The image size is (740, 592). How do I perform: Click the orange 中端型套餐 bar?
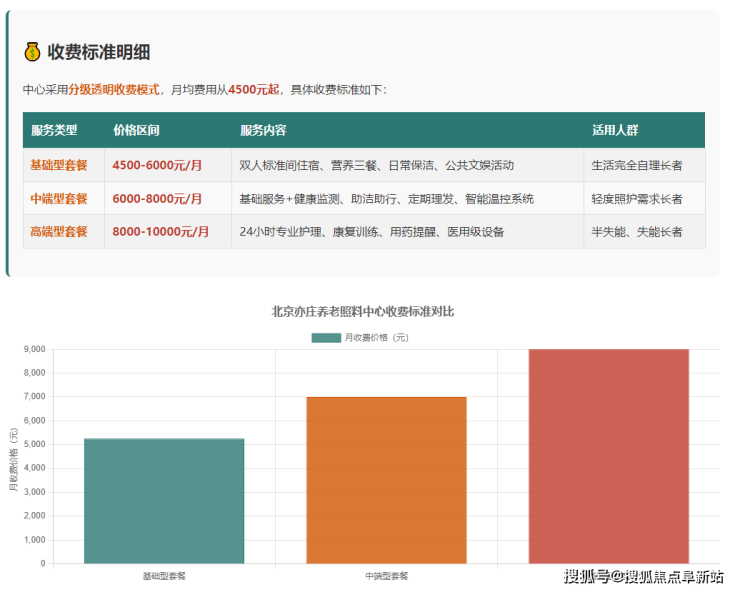pos(386,480)
